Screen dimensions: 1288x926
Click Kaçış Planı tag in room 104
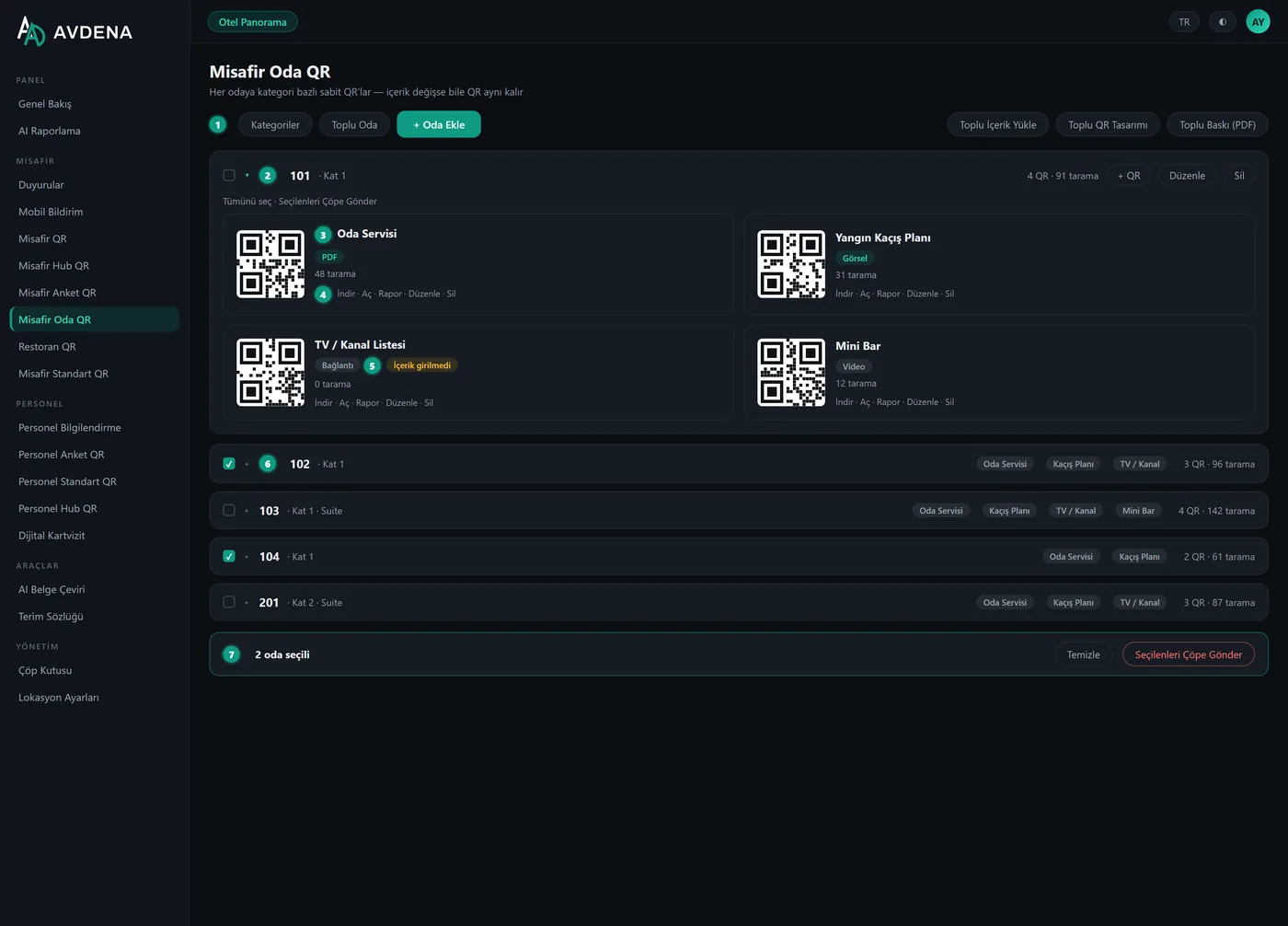tap(1139, 557)
